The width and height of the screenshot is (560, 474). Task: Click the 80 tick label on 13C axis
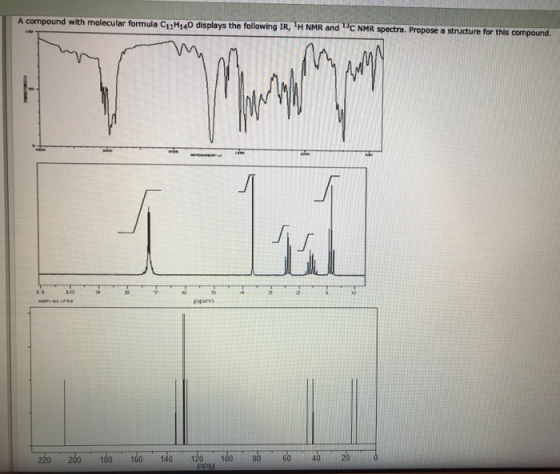(x=257, y=458)
